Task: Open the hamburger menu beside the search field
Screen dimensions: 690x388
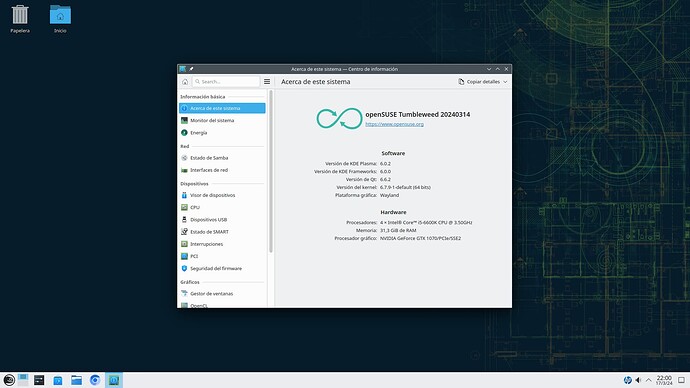Action: tap(267, 82)
